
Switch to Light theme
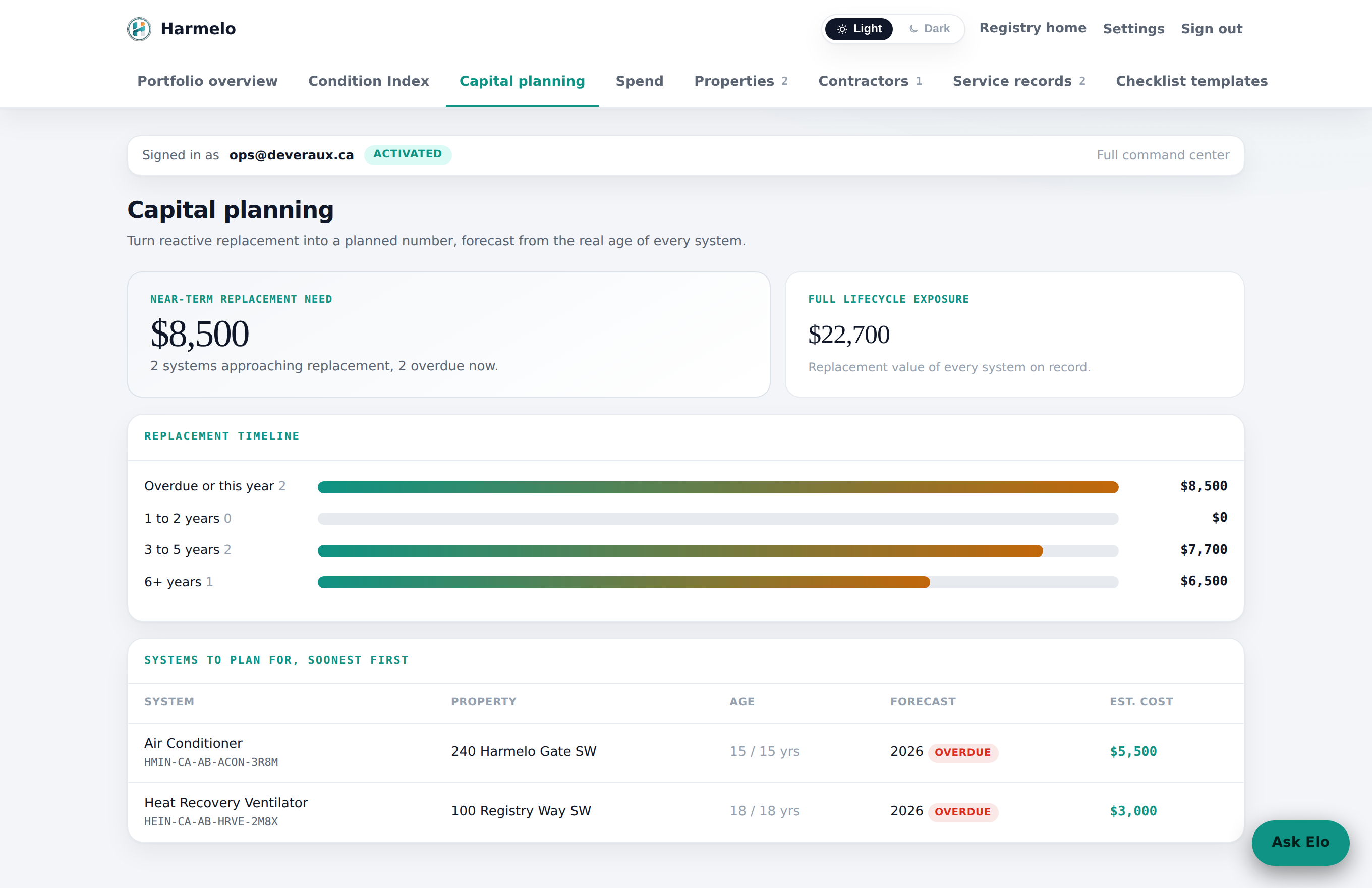pos(859,29)
